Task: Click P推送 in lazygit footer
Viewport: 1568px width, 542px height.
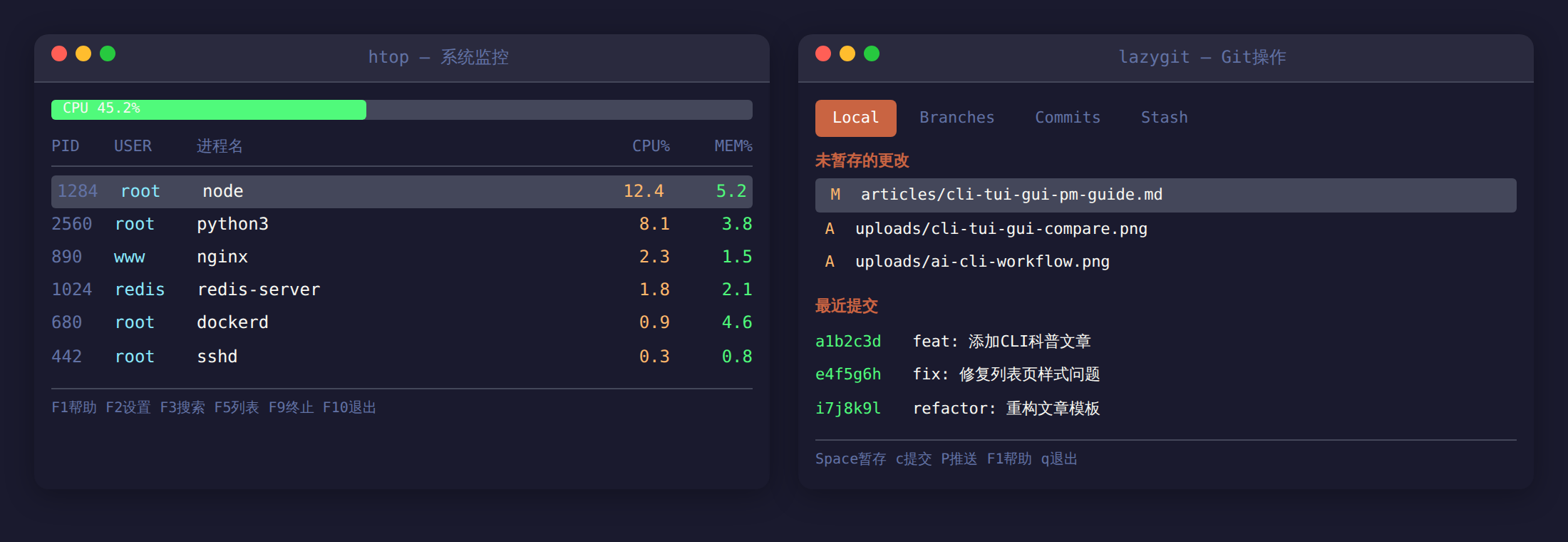Action: pyautogui.click(x=959, y=459)
